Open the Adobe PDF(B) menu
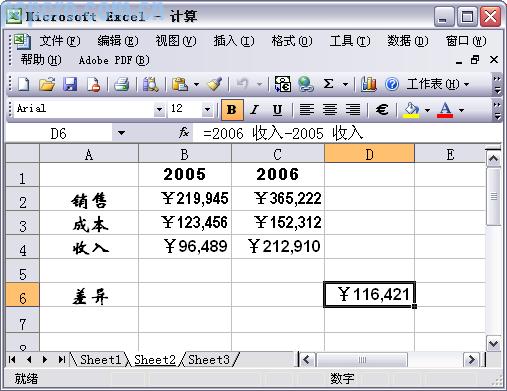The image size is (507, 391). click(114, 60)
